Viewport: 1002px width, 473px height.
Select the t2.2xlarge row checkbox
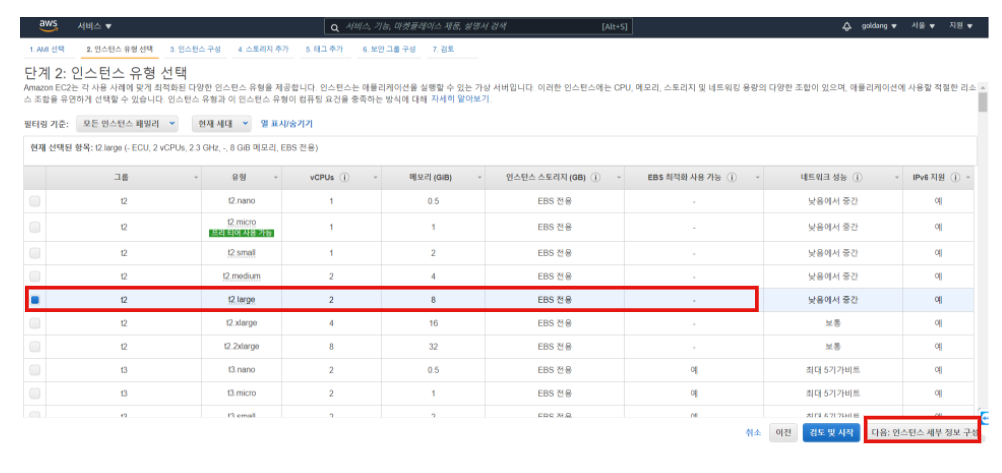coord(35,346)
